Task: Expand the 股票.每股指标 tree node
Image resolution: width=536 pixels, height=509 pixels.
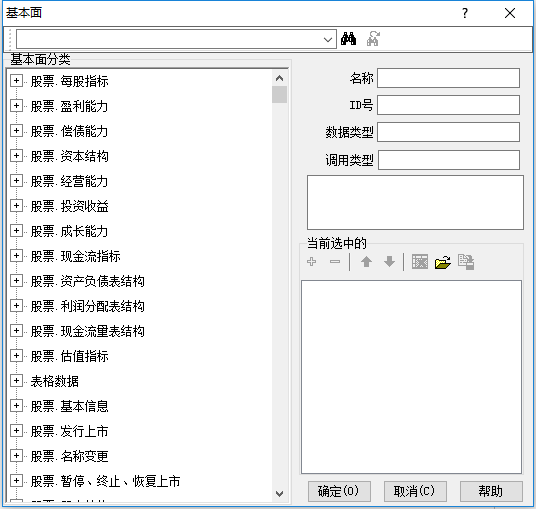Action: (x=16, y=81)
